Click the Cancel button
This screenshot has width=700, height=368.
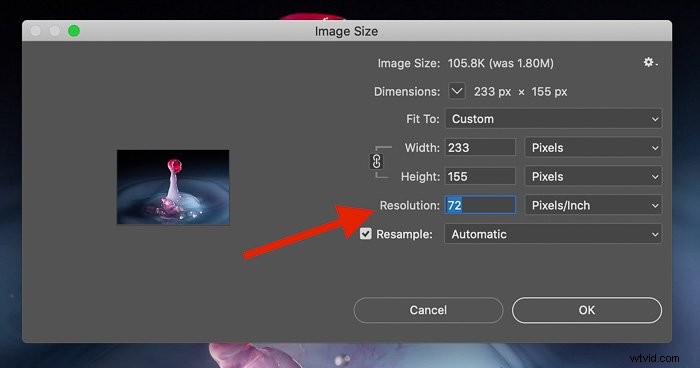point(428,310)
